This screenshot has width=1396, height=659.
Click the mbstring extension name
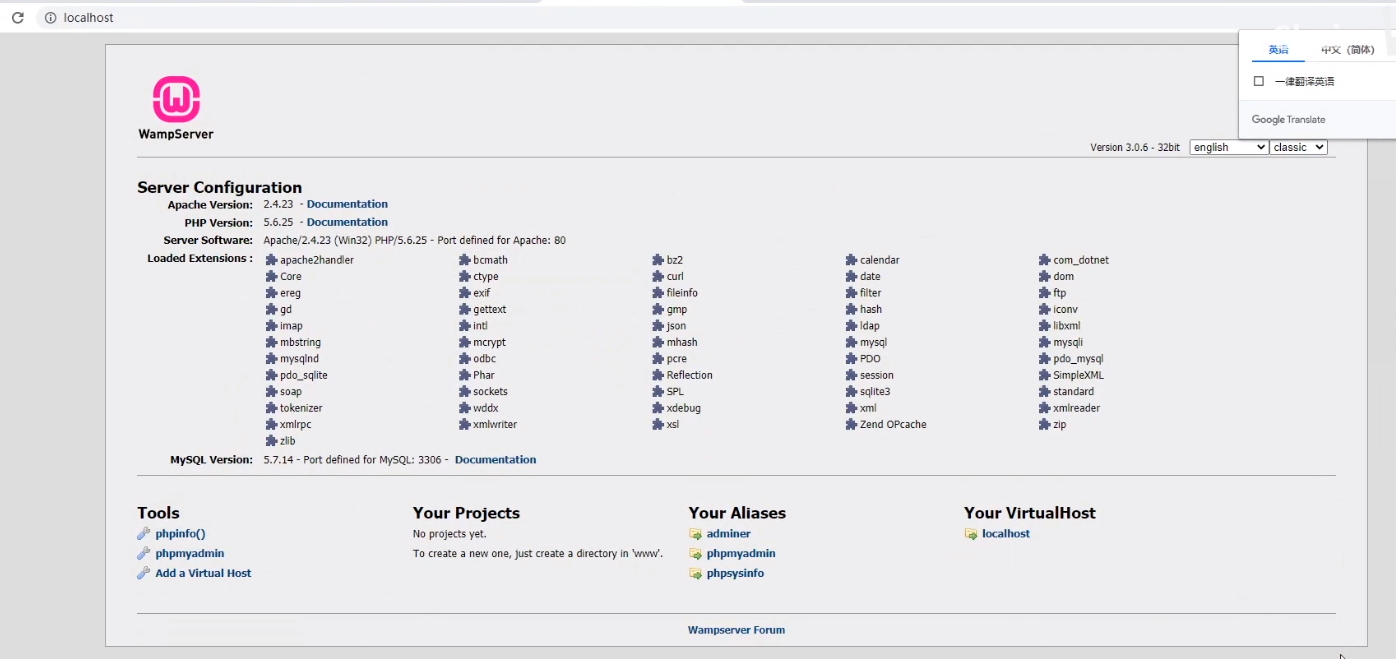coord(300,343)
